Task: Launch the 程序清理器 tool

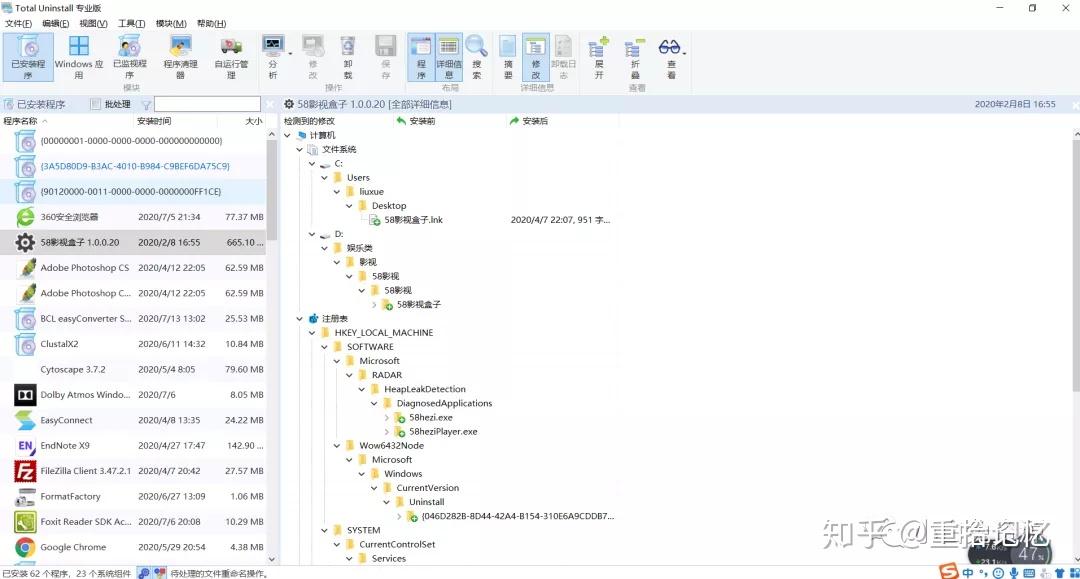Action: [x=180, y=58]
